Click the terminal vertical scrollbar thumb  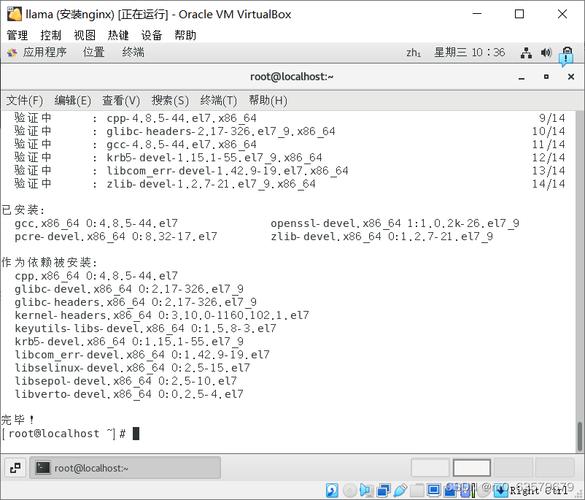[x=579, y=436]
